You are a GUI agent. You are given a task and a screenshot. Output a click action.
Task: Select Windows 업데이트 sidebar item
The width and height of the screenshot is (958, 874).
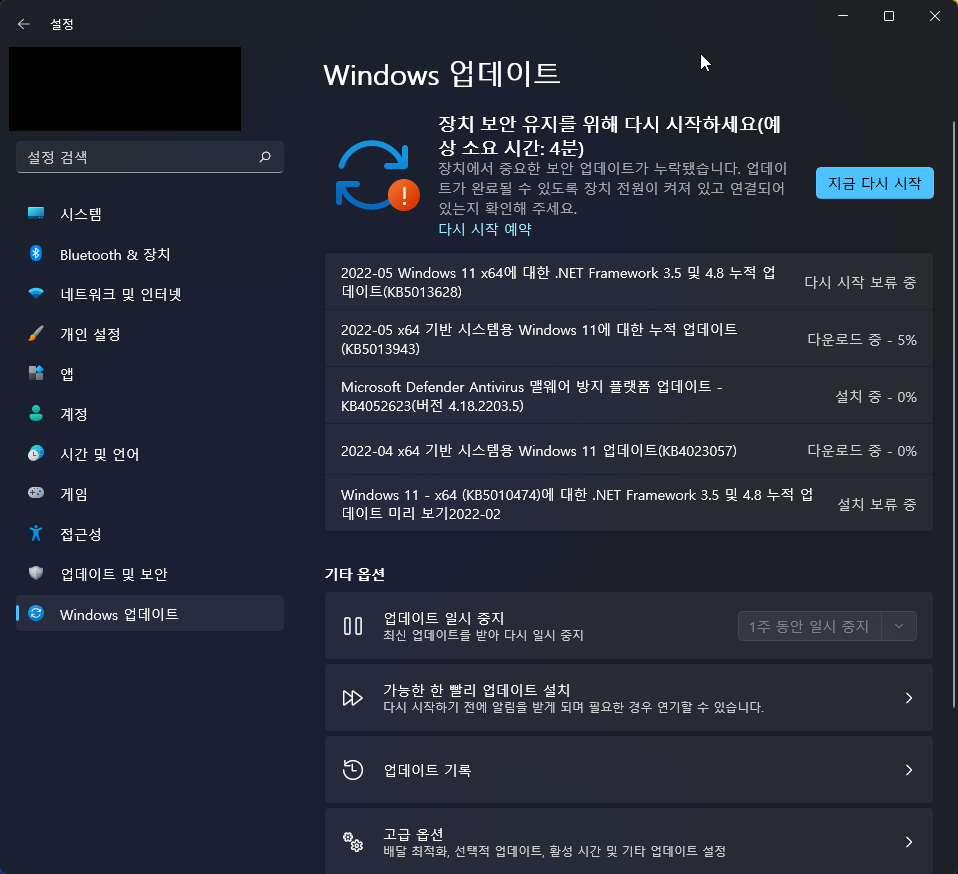150,613
